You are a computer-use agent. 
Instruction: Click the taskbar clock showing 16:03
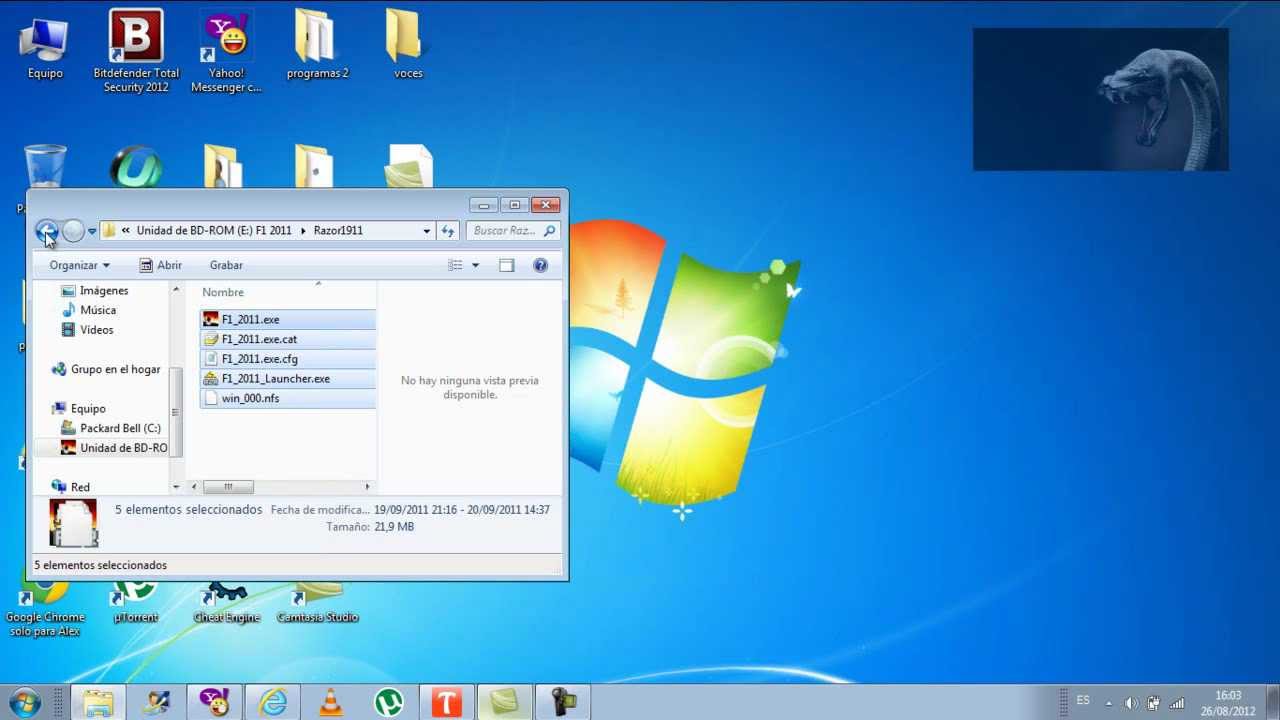coord(1228,703)
